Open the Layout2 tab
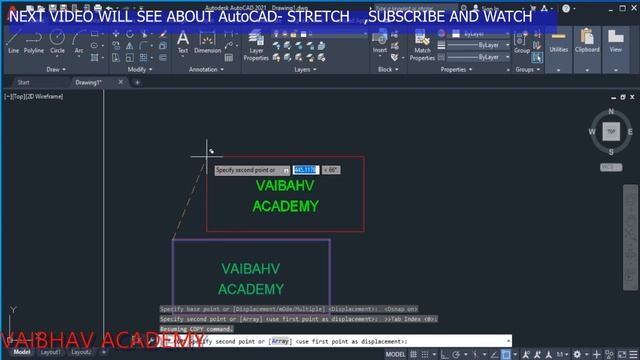 pyautogui.click(x=81, y=352)
